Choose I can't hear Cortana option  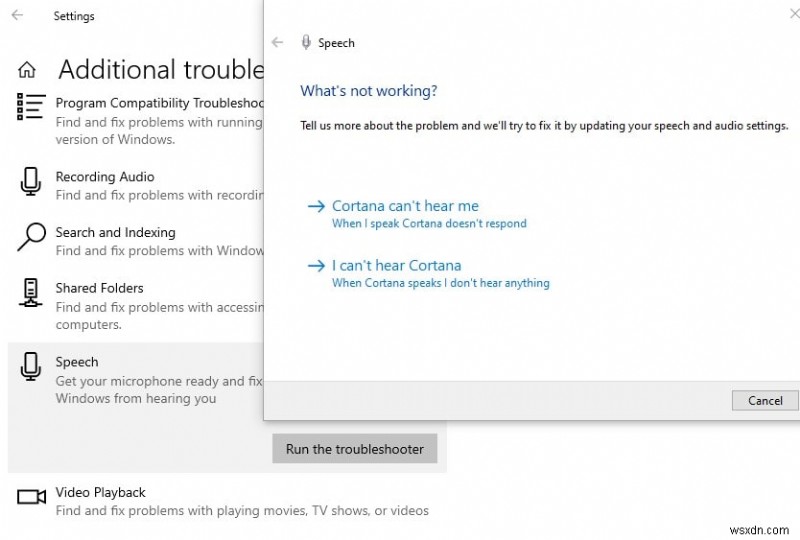click(x=396, y=266)
